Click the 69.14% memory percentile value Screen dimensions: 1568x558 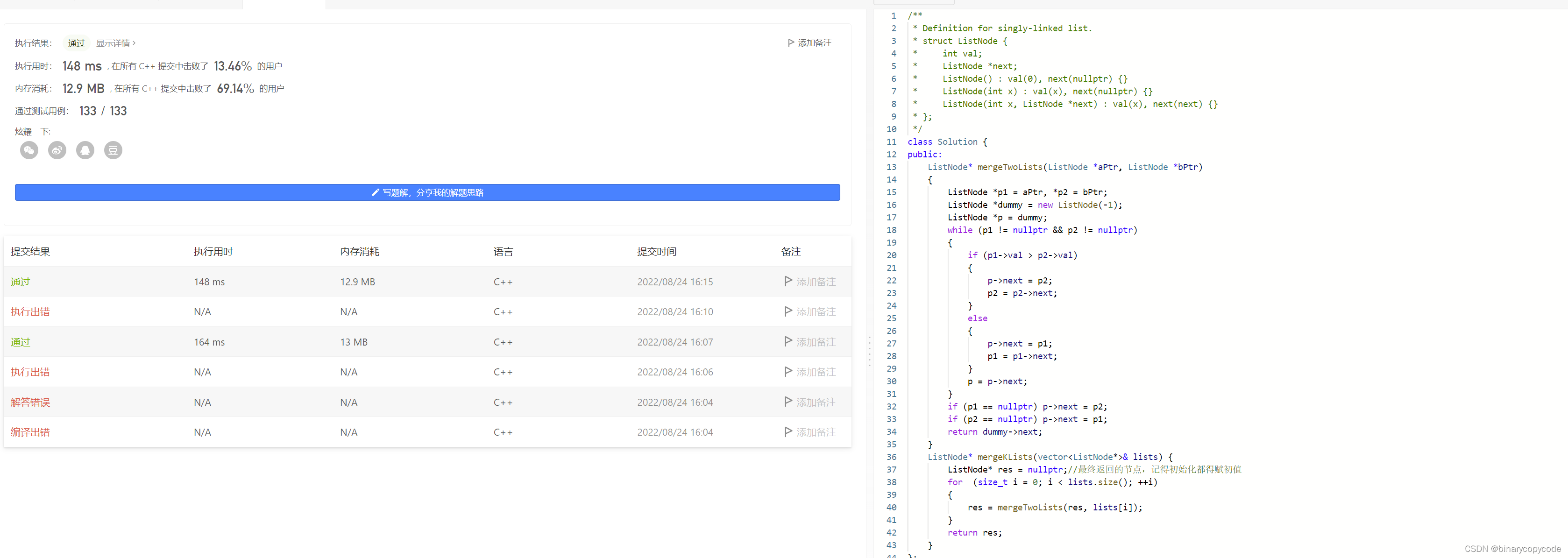coord(235,88)
